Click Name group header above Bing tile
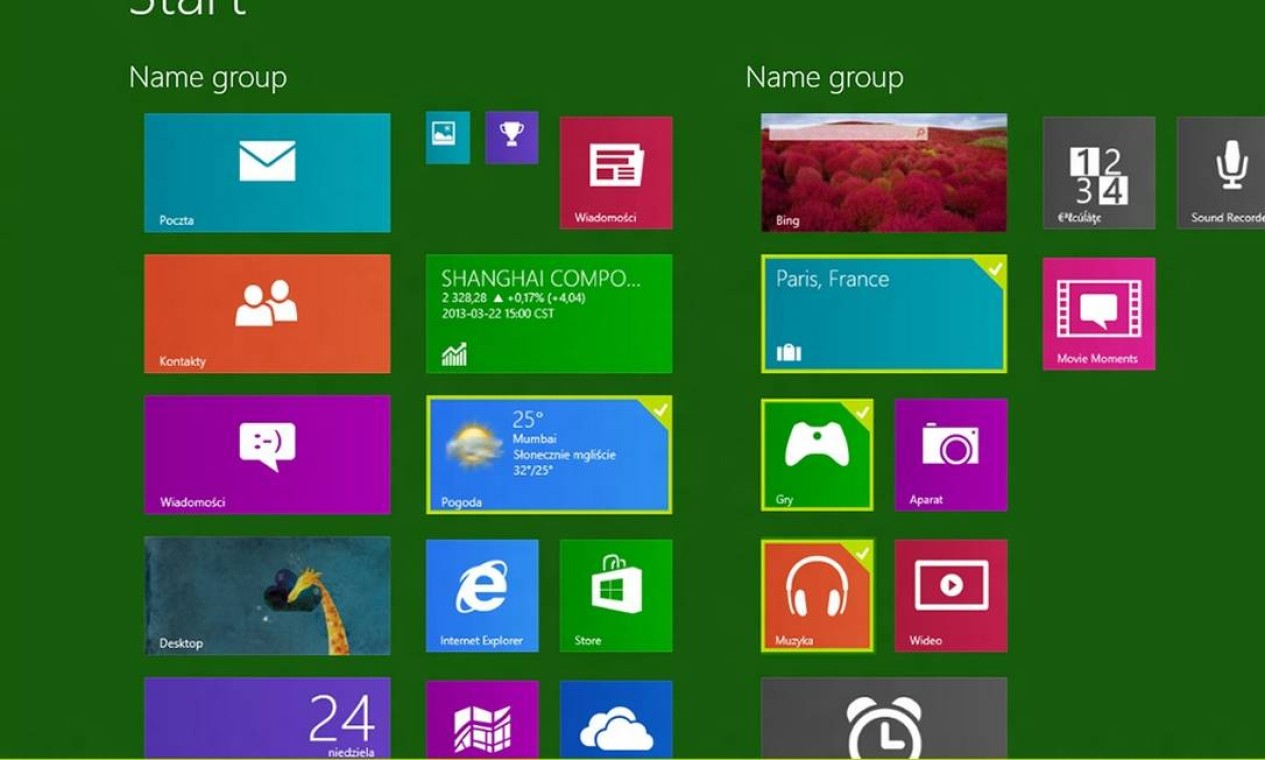 825,78
